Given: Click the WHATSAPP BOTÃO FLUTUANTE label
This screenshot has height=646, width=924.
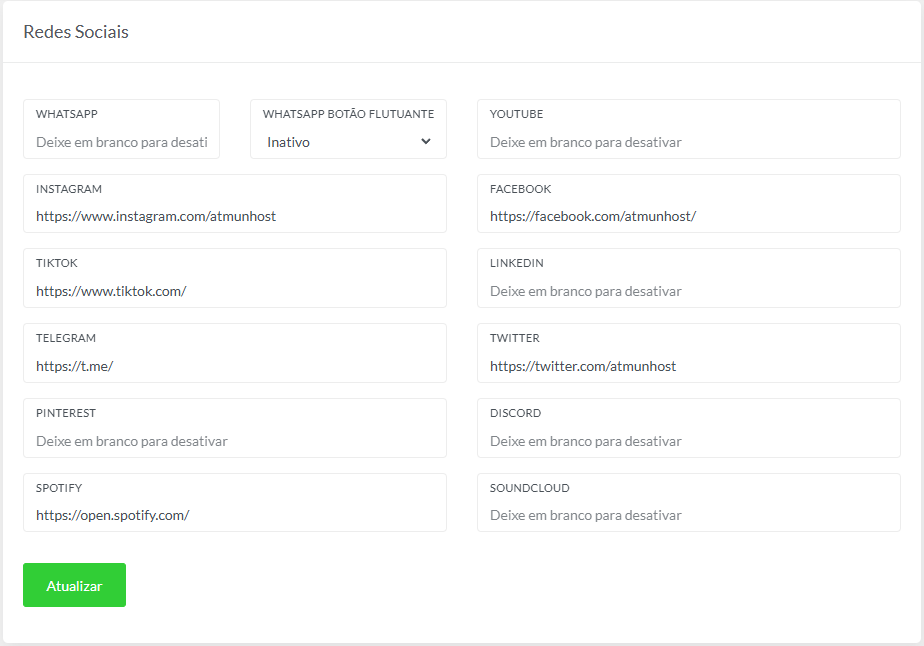Looking at the screenshot, I should (348, 114).
